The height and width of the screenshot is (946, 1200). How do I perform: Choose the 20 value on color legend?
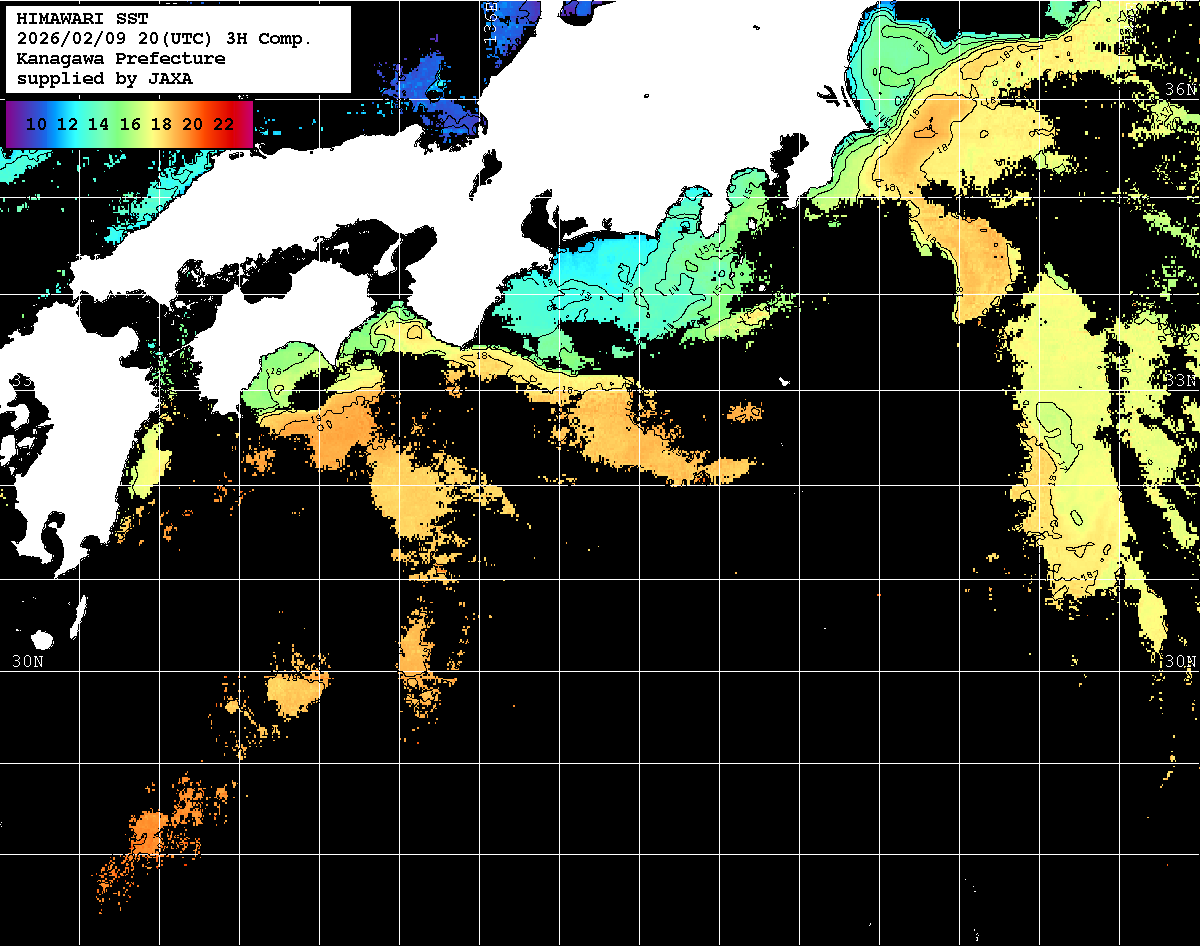192,124
